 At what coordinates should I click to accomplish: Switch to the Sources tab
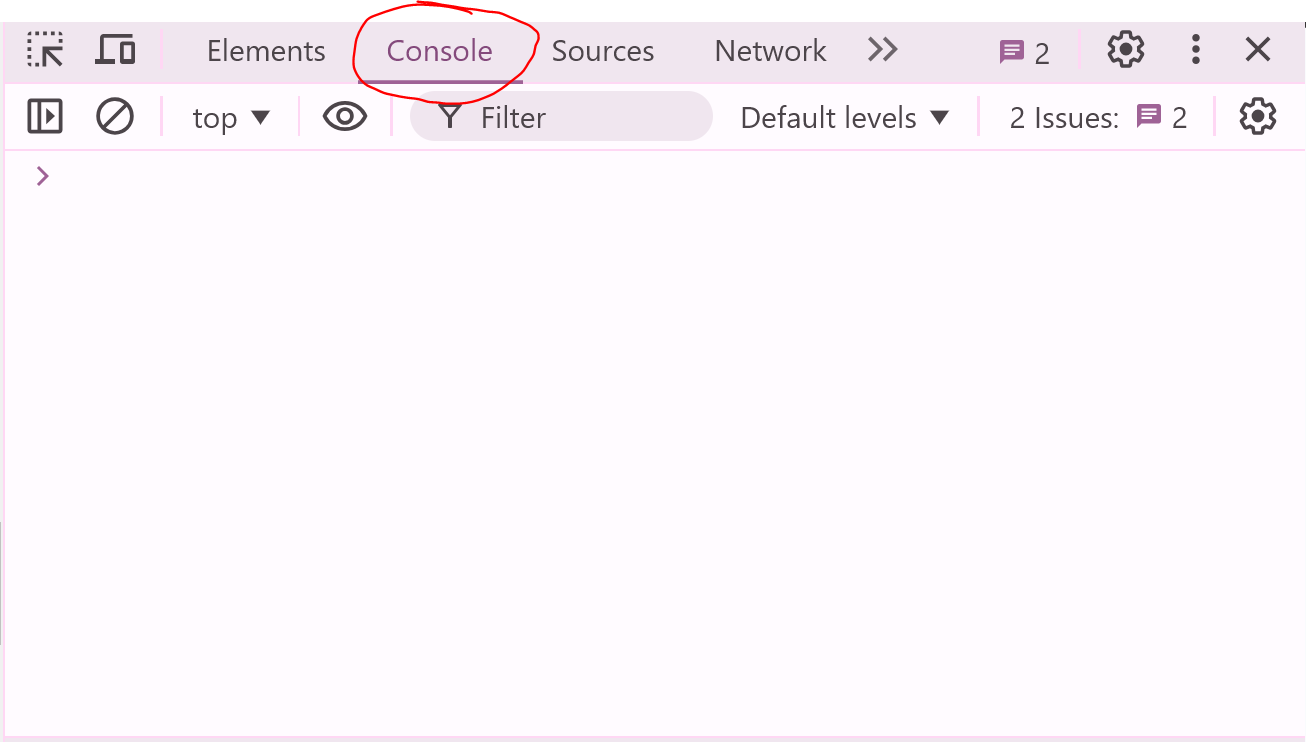click(602, 50)
